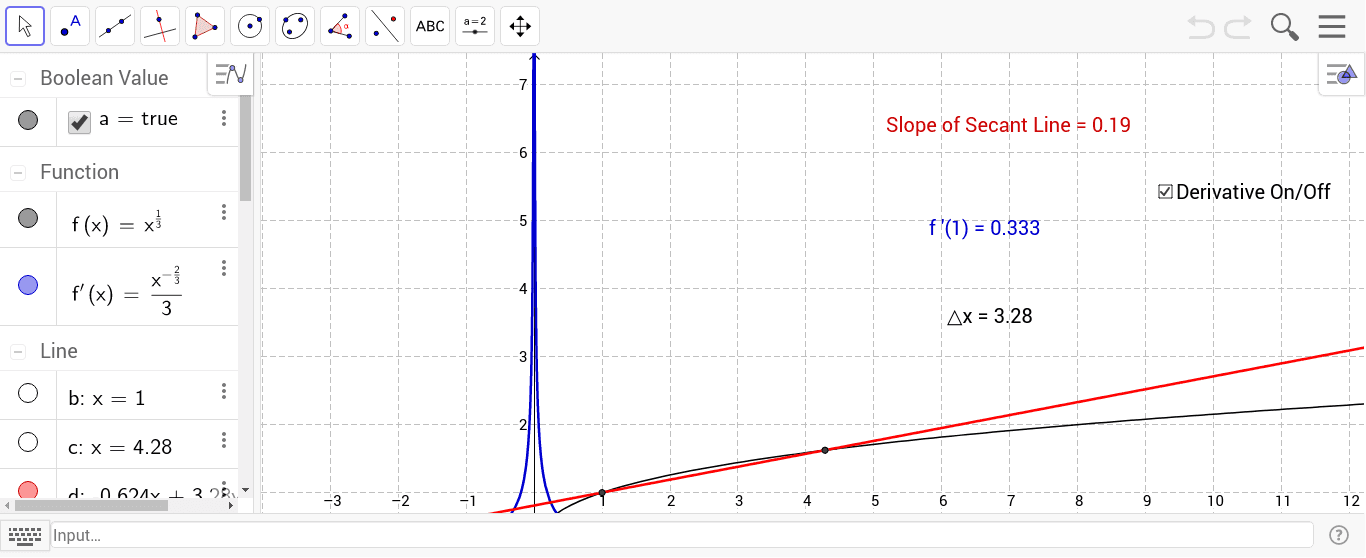This screenshot has height=558, width=1366.
Task: Open input help question mark
Action: 1339,535
